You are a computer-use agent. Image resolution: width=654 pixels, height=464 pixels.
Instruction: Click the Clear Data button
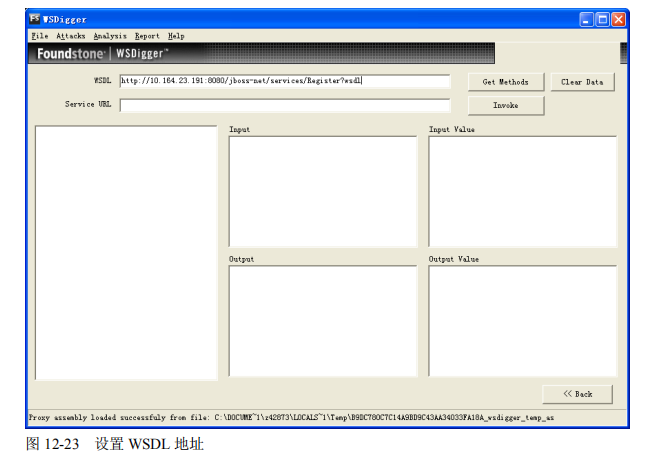point(582,82)
